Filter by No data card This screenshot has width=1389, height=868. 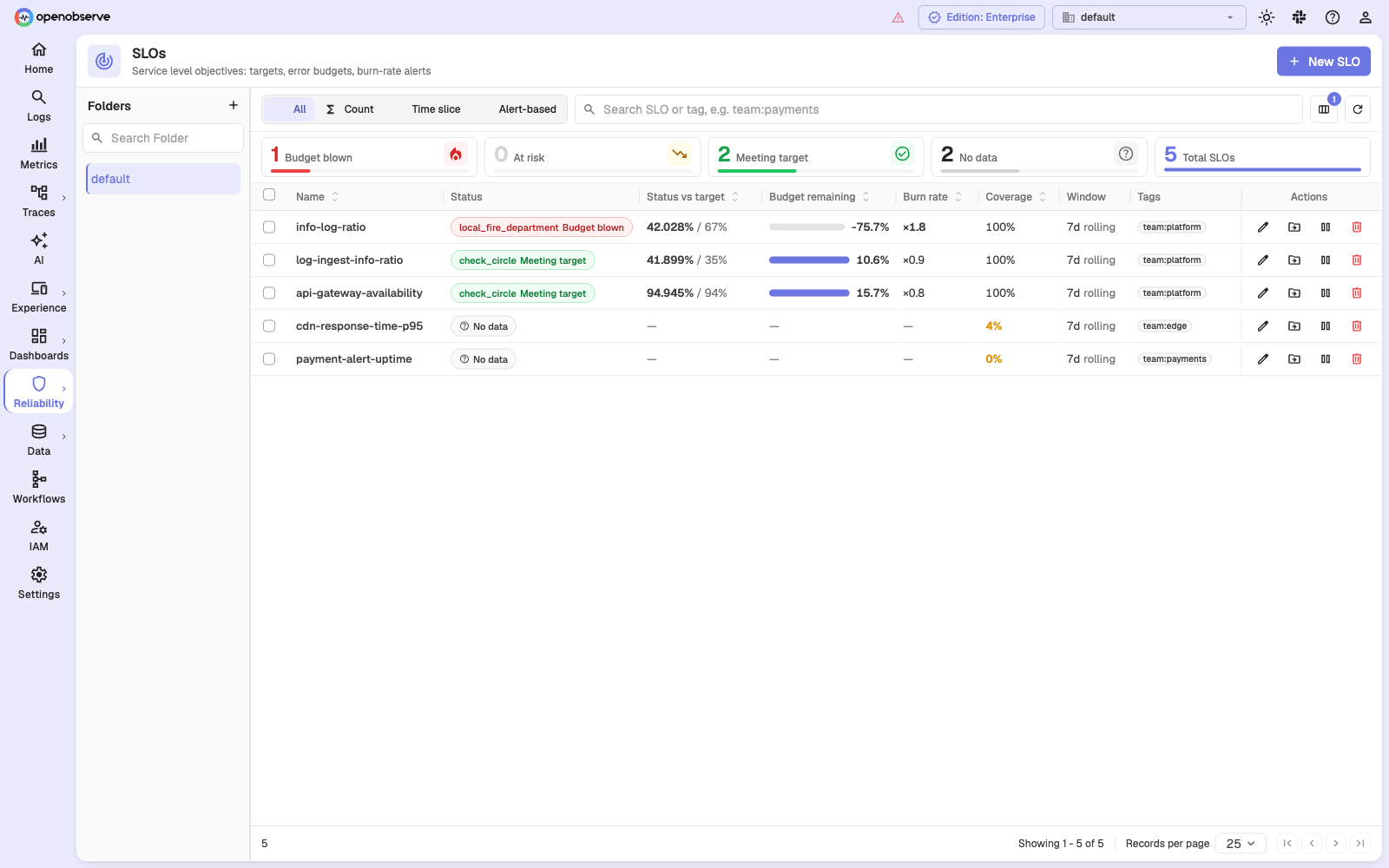(1038, 157)
